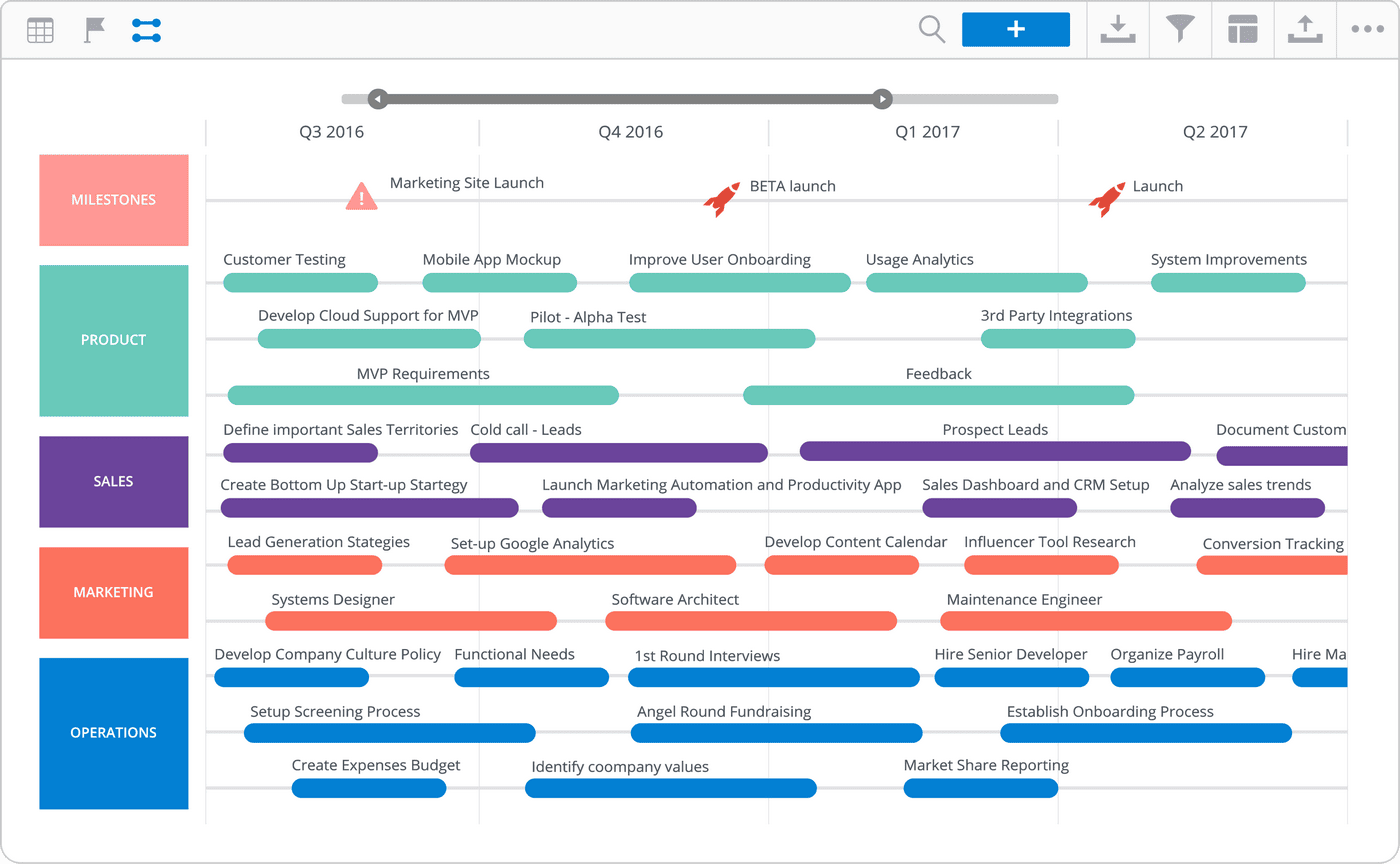Select the OPERATIONS lane header
The width and height of the screenshot is (1400, 864).
coord(114,733)
